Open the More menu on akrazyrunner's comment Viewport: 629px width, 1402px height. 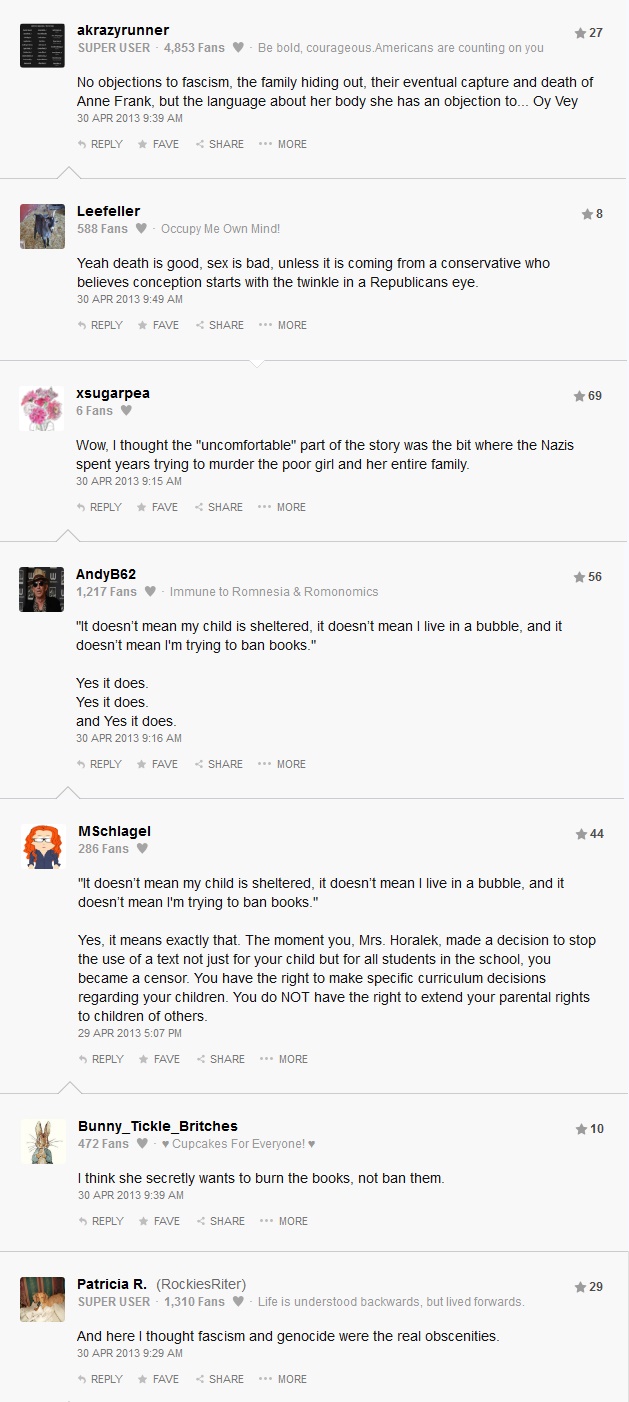(283, 144)
